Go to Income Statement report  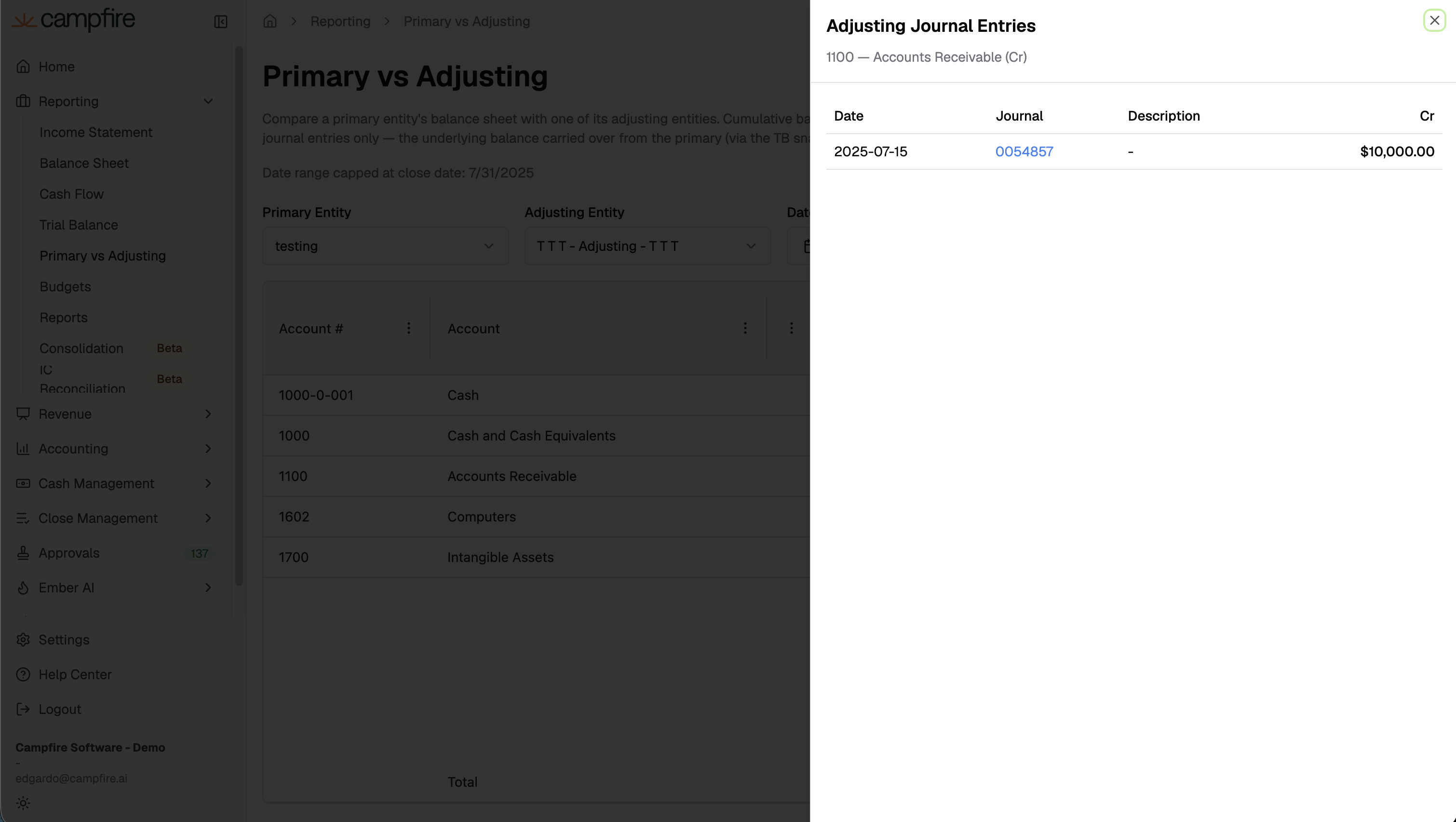click(x=96, y=132)
